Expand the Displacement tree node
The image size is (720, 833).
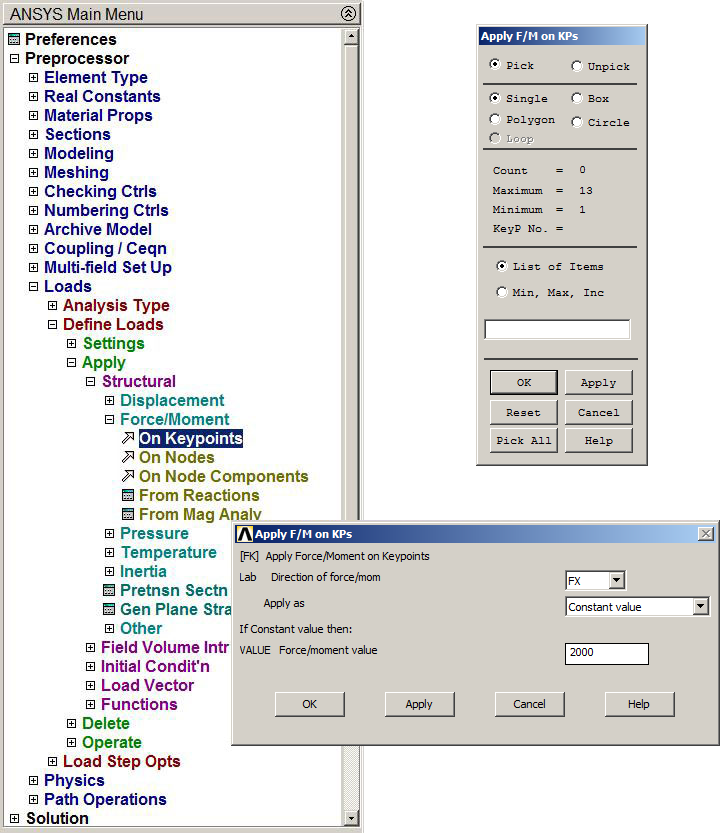pyautogui.click(x=110, y=401)
